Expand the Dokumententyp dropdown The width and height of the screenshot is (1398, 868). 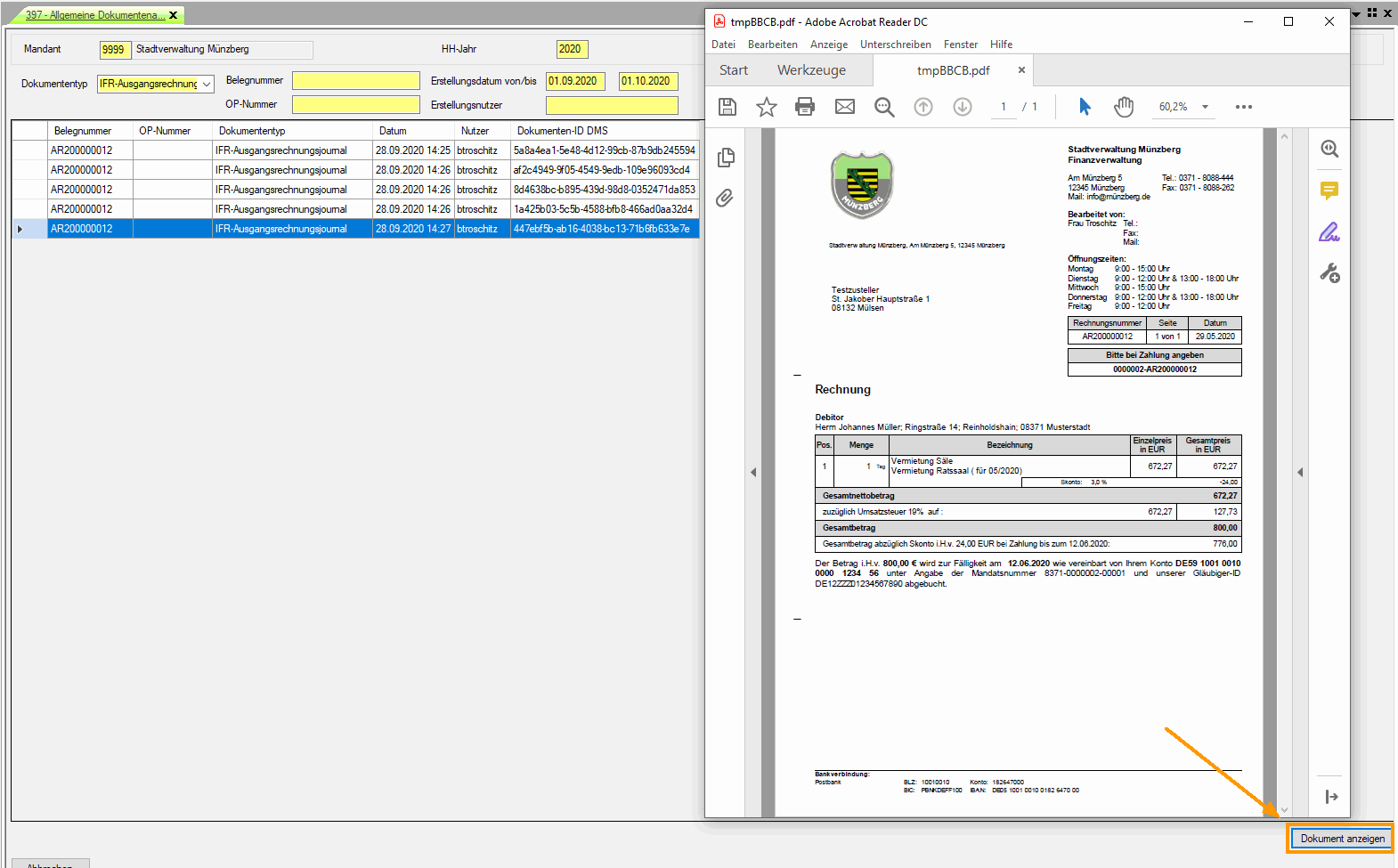pos(207,85)
